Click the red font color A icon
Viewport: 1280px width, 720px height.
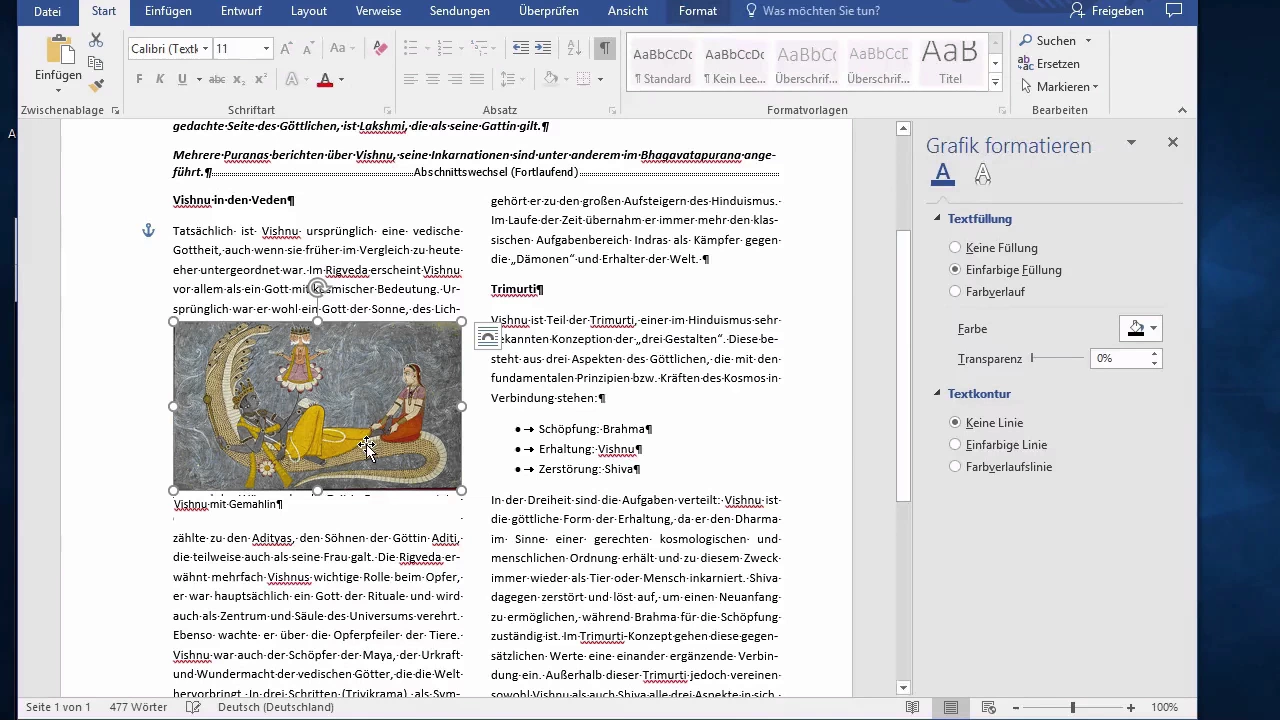pos(324,80)
